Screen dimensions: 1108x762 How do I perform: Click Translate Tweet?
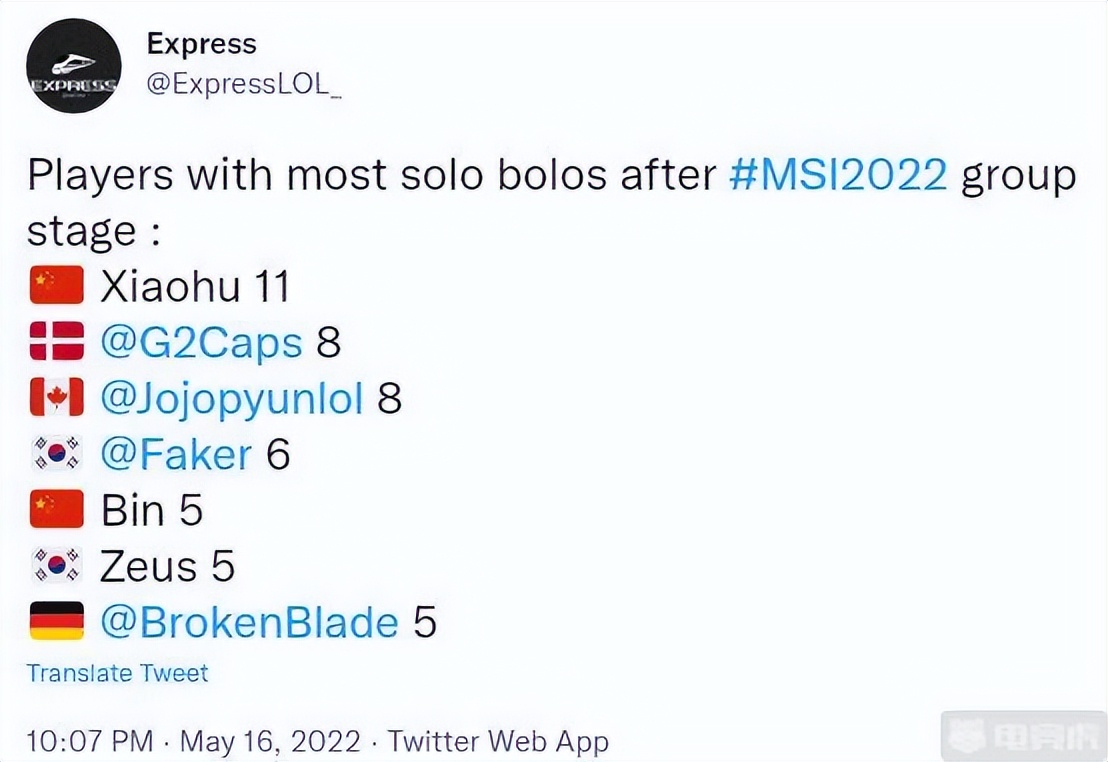pos(117,673)
